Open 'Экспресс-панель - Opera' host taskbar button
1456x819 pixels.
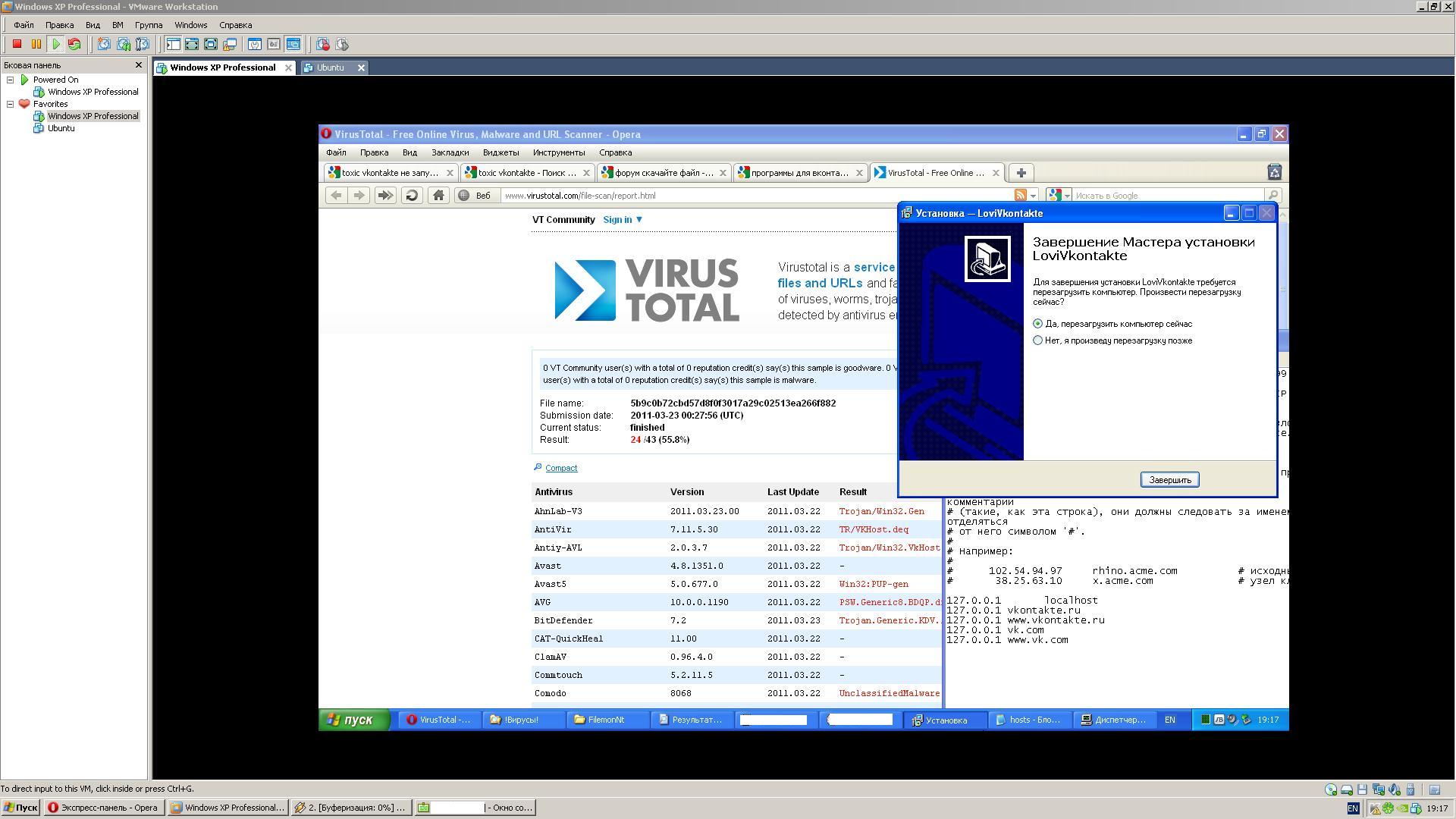[x=104, y=808]
